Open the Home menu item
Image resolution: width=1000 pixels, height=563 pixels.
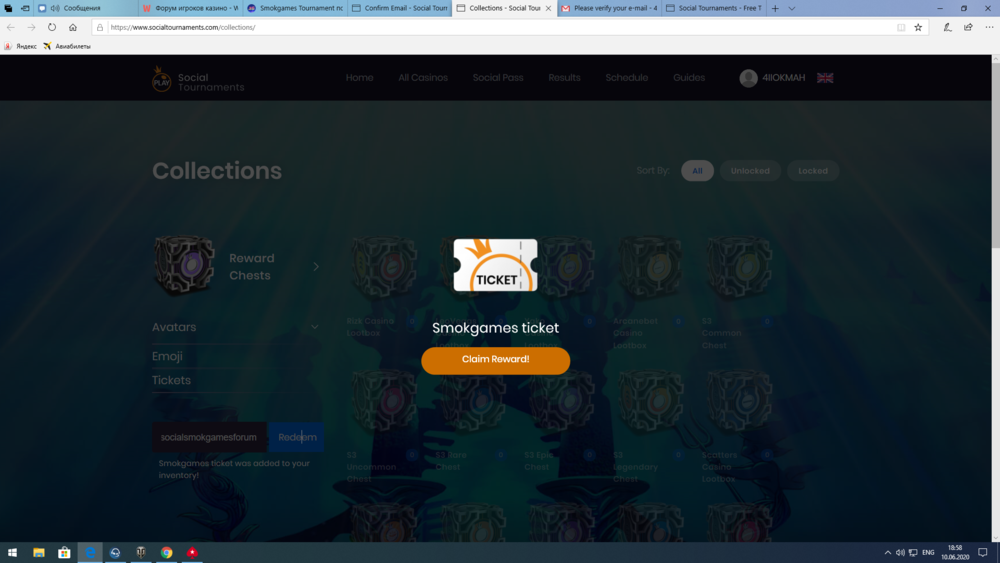click(x=360, y=78)
